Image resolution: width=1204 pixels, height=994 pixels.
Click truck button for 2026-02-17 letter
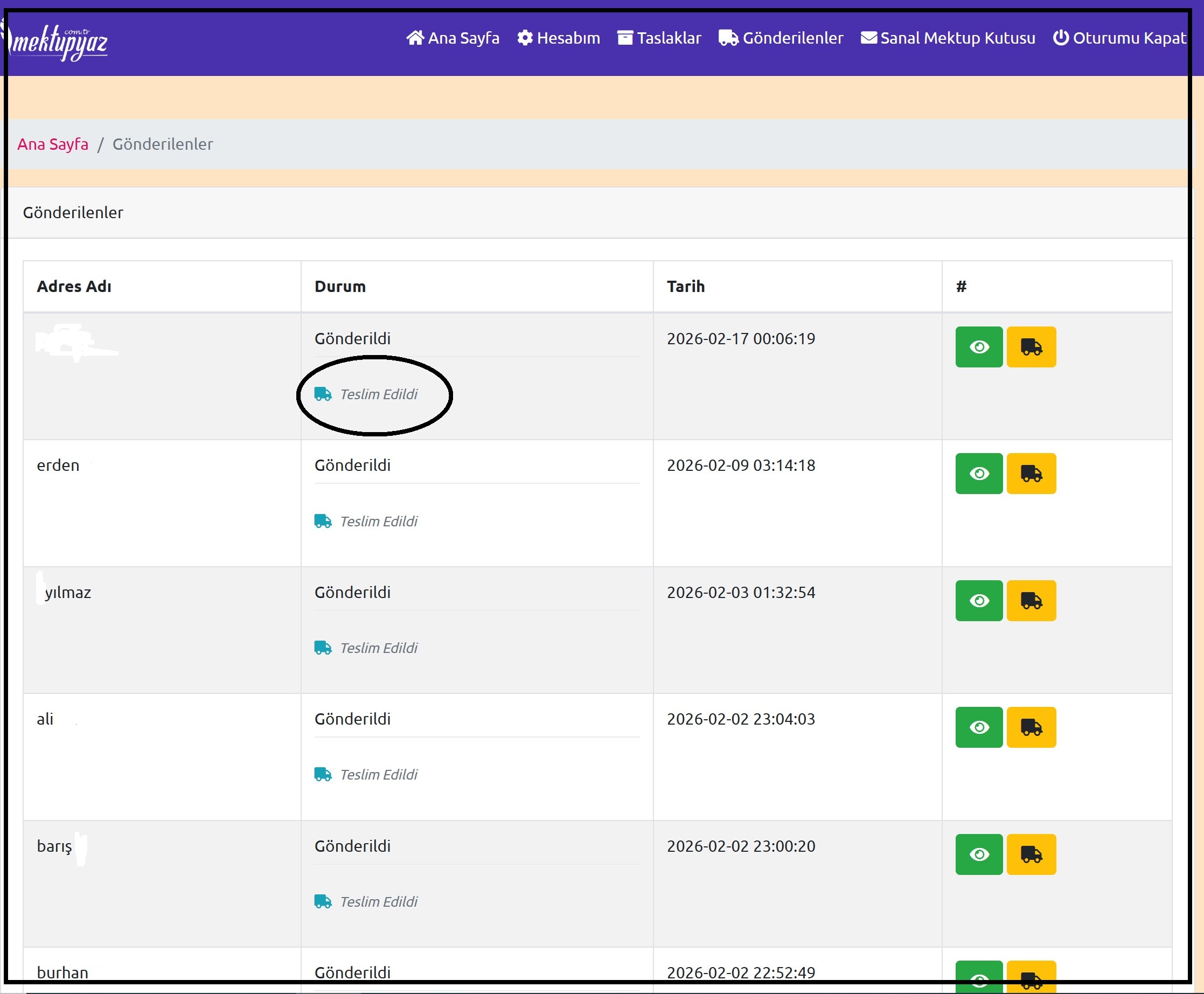coord(1031,347)
